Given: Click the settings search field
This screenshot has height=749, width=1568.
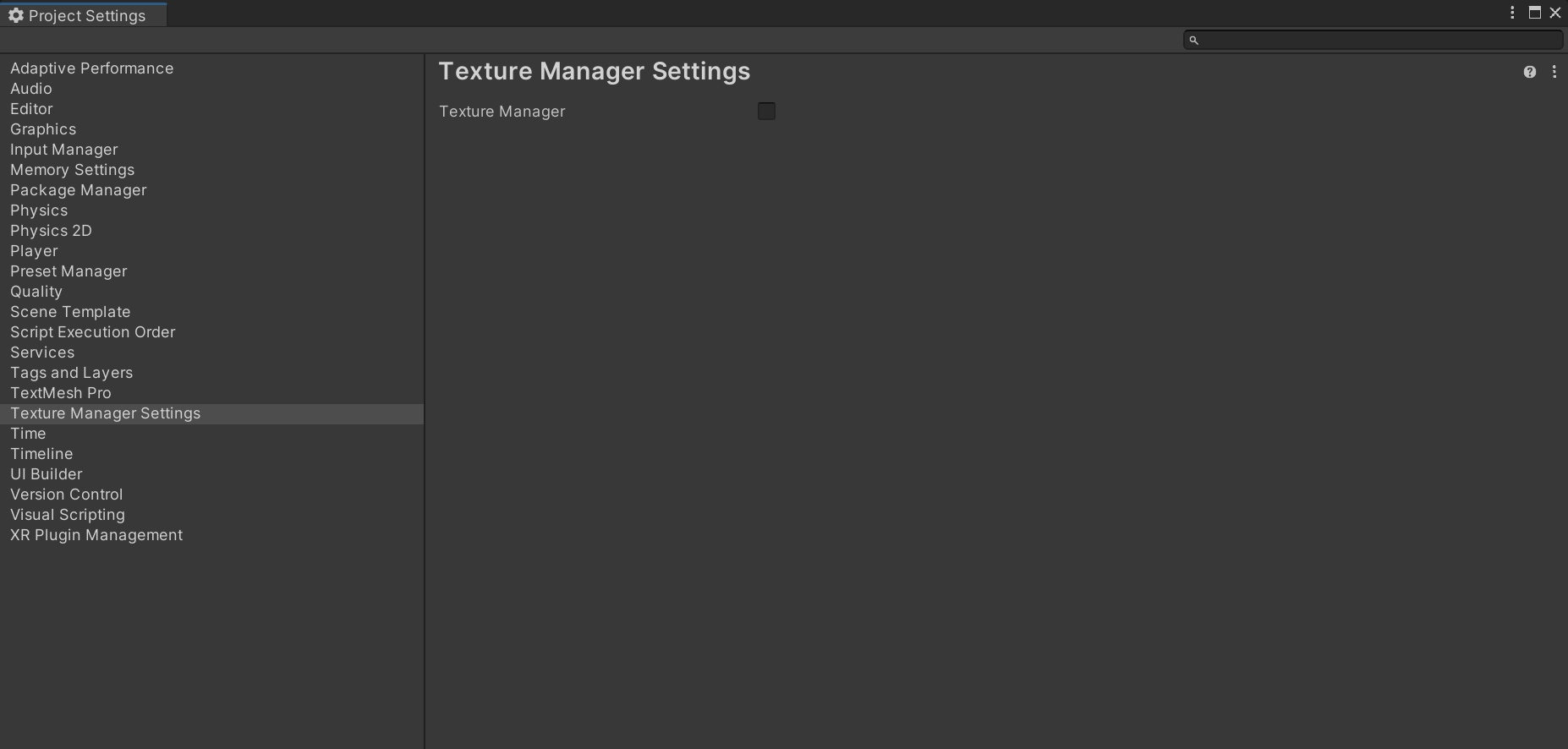Looking at the screenshot, I should (x=1379, y=40).
